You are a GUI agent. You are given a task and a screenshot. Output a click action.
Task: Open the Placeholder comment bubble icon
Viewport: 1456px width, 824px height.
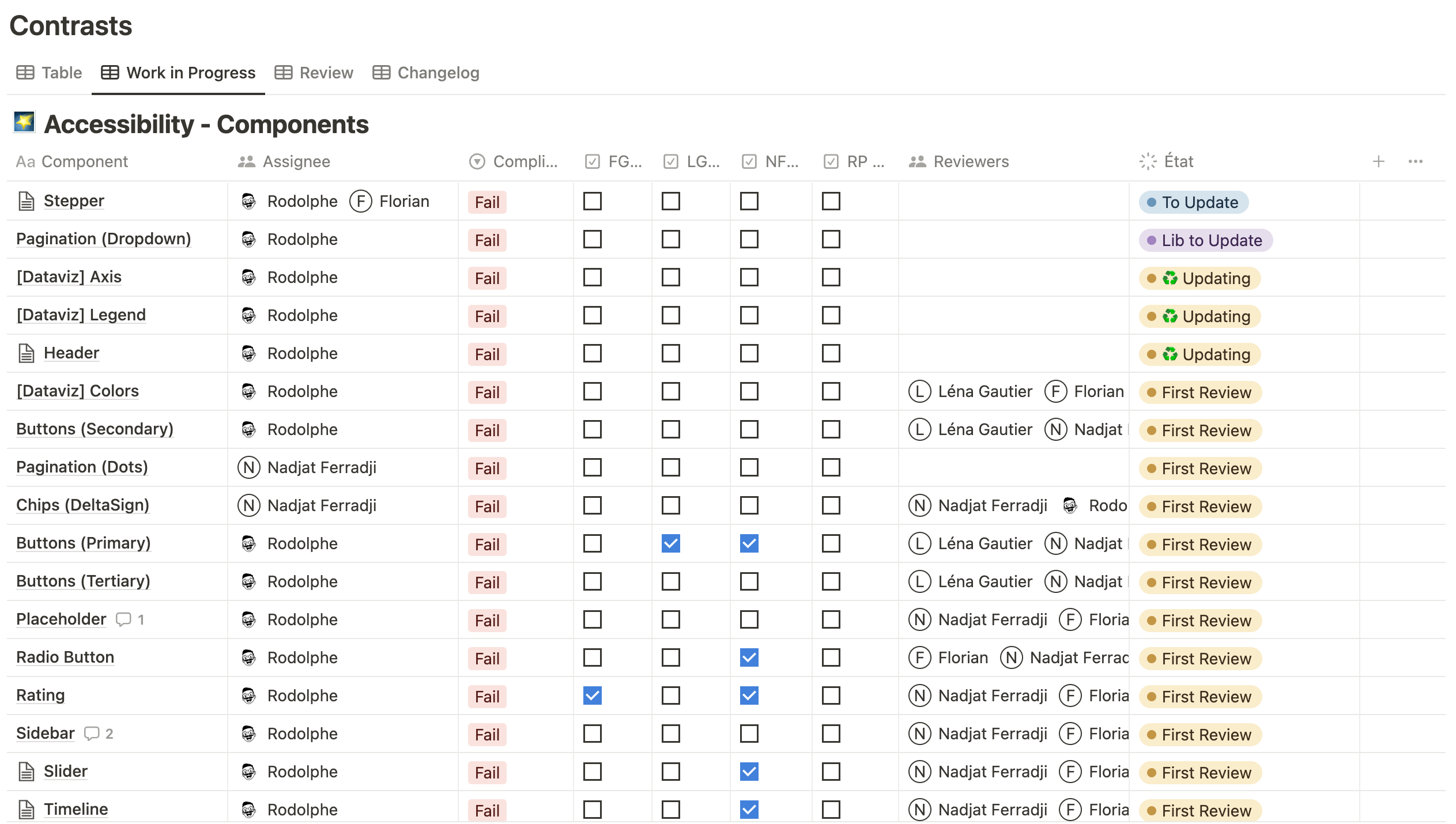click(x=123, y=619)
